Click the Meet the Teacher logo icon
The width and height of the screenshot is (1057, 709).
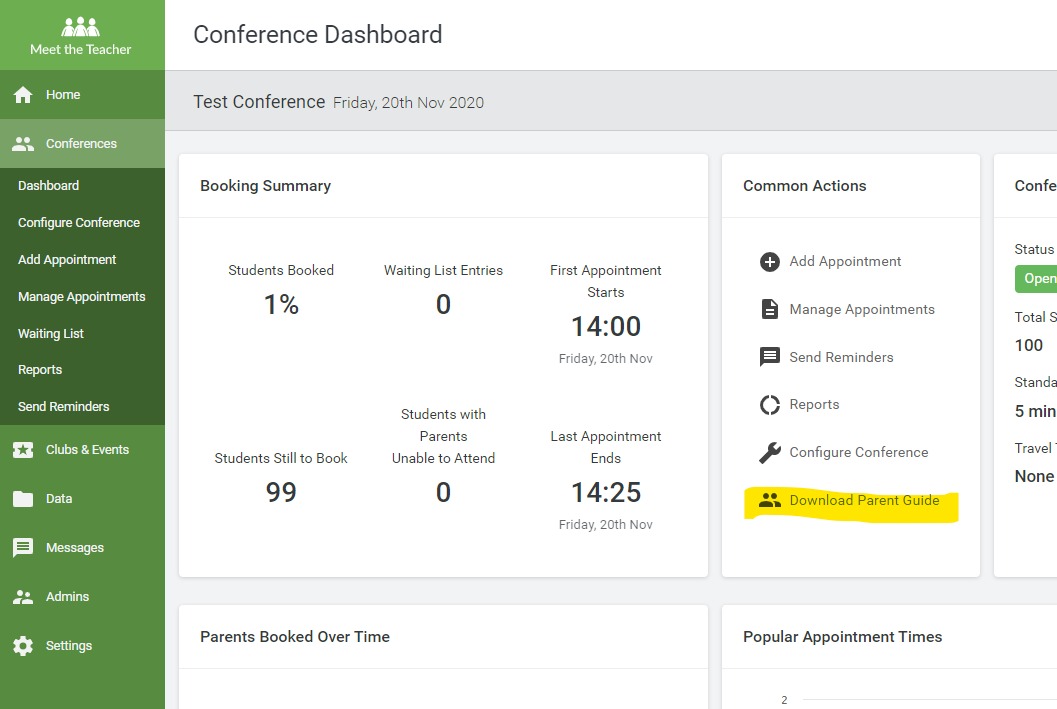[x=80, y=27]
